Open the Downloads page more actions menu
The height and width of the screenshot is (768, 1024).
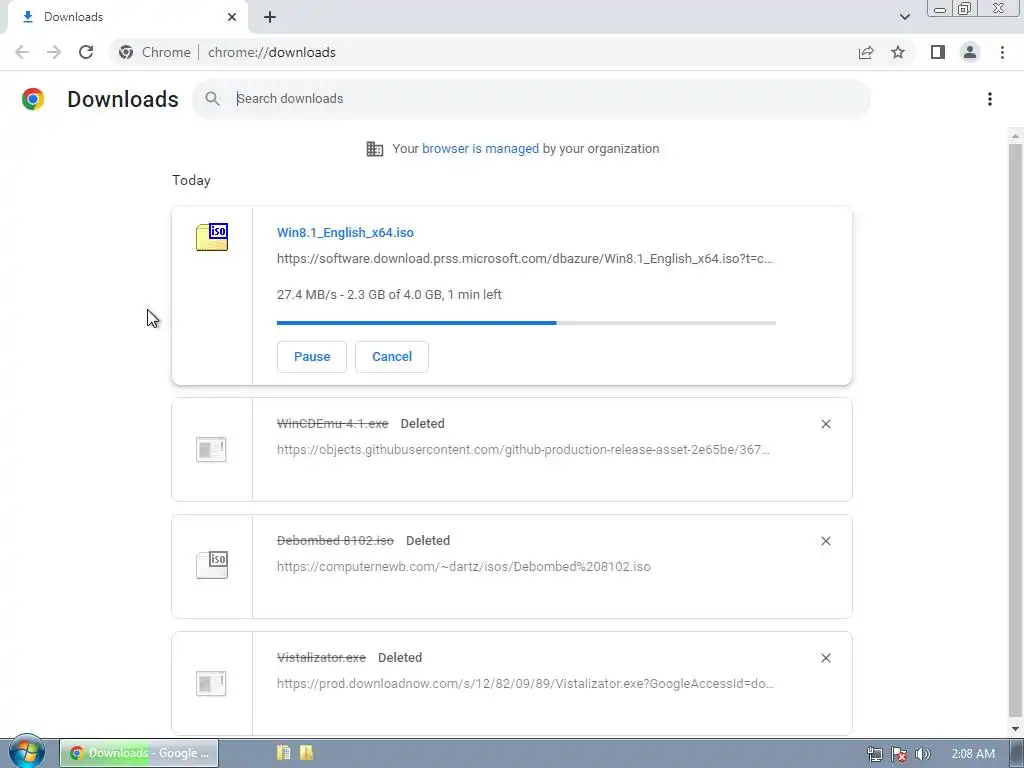pyautogui.click(x=990, y=99)
